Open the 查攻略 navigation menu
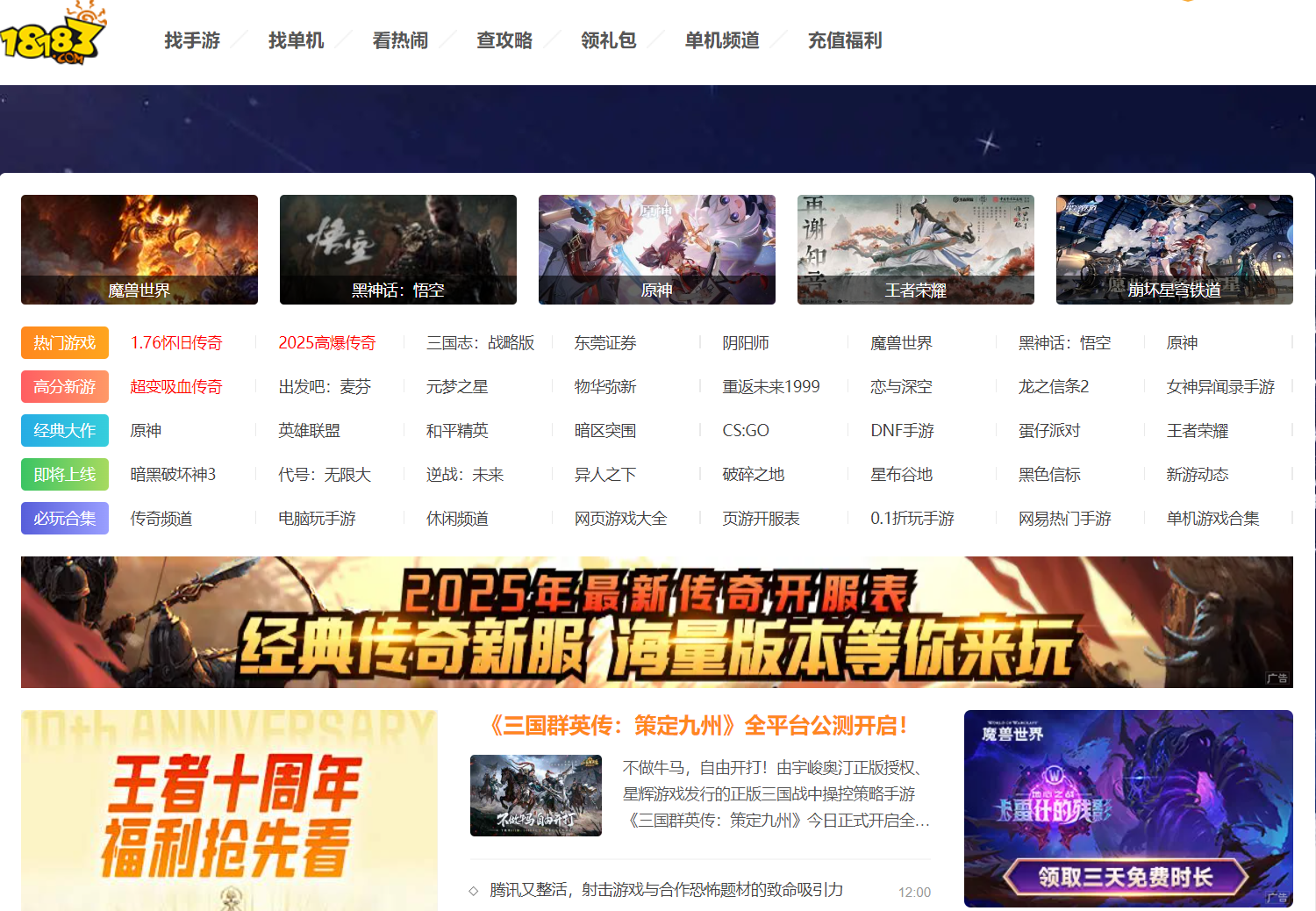 (504, 40)
